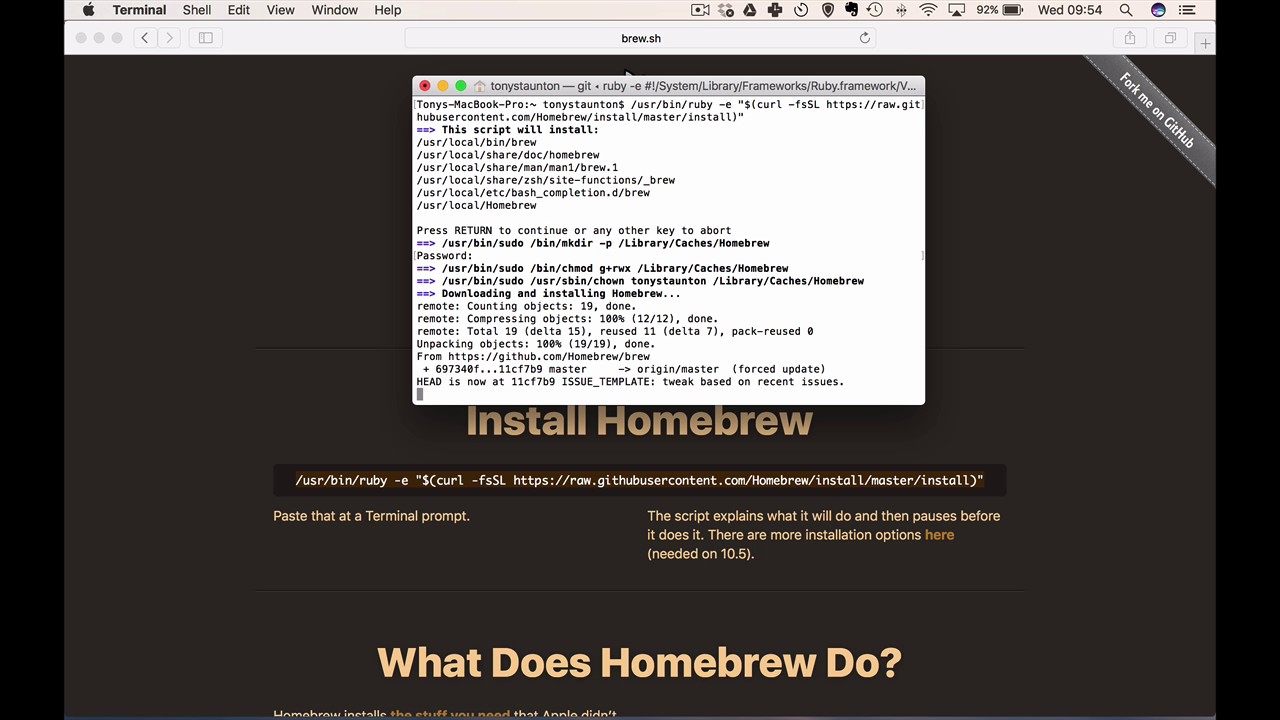Click the Wed 09:54 clock
Image resolution: width=1280 pixels, height=720 pixels.
pyautogui.click(x=1070, y=10)
